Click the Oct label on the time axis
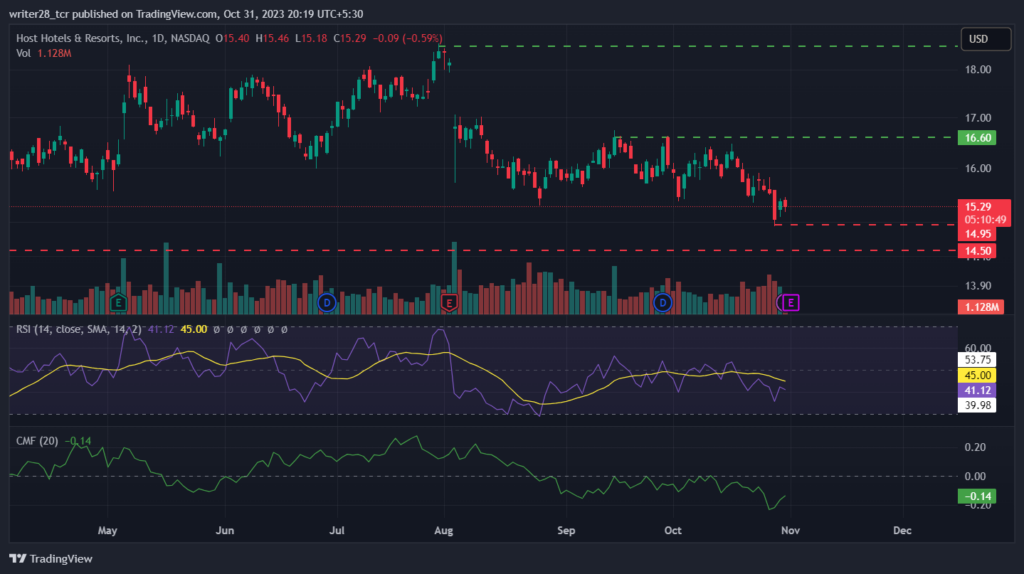The width and height of the screenshot is (1024, 574). pos(673,530)
